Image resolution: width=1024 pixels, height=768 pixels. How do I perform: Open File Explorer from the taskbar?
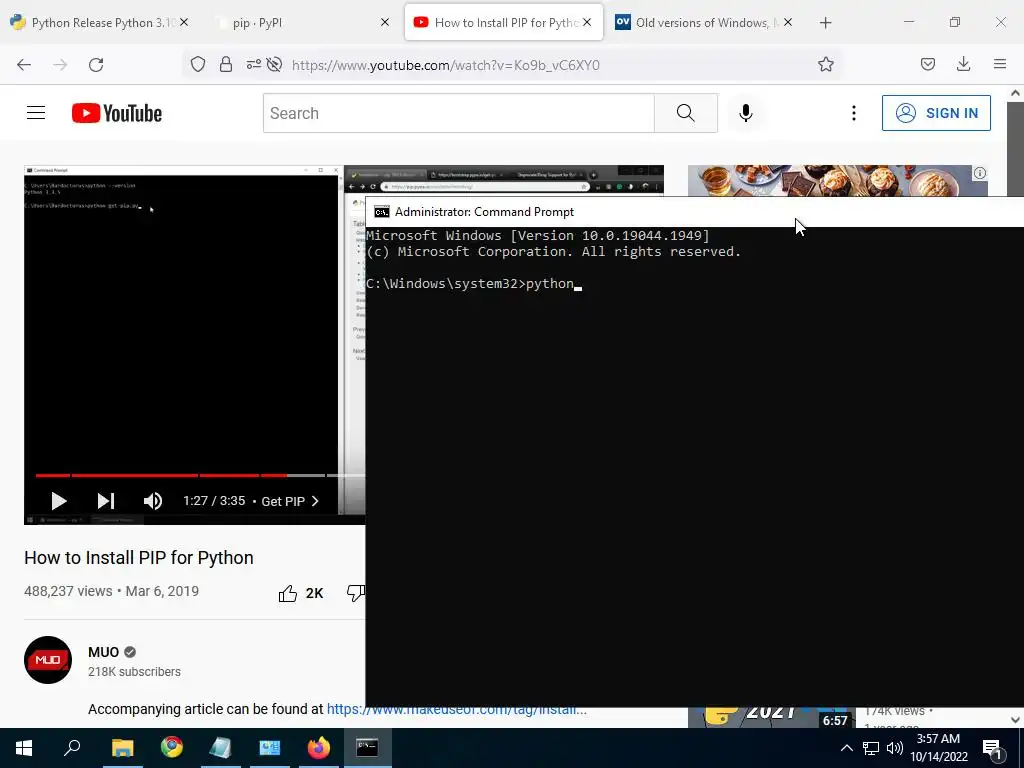tap(122, 748)
